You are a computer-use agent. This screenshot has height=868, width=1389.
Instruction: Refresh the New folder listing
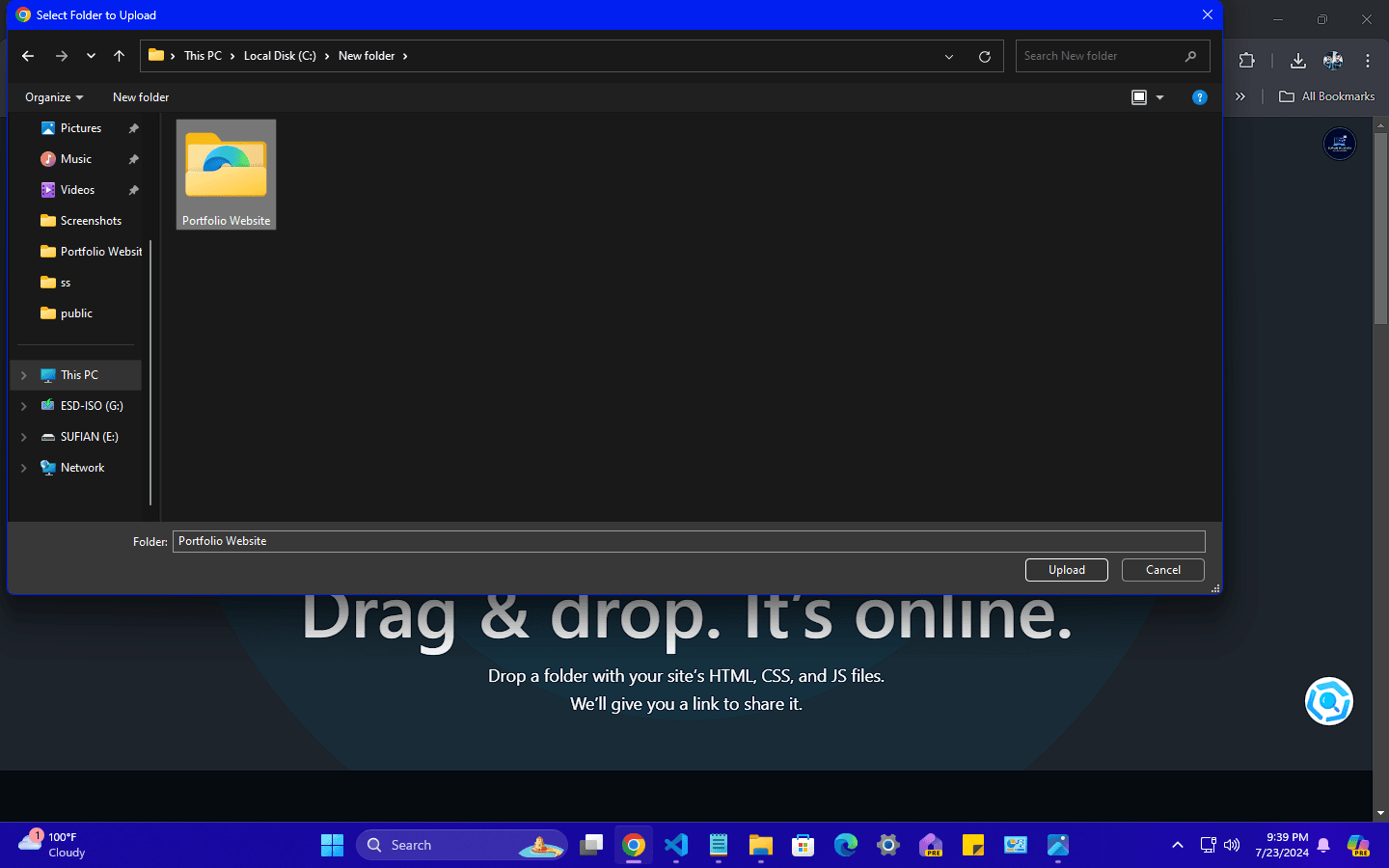(985, 56)
